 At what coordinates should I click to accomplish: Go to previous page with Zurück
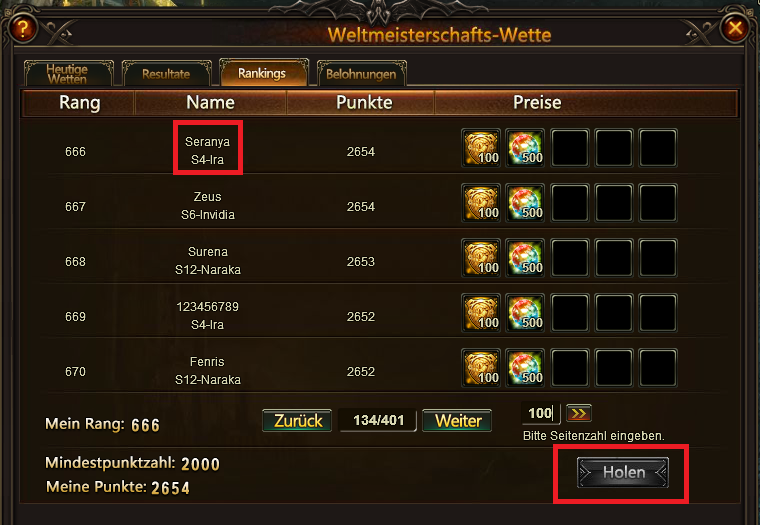coord(297,420)
